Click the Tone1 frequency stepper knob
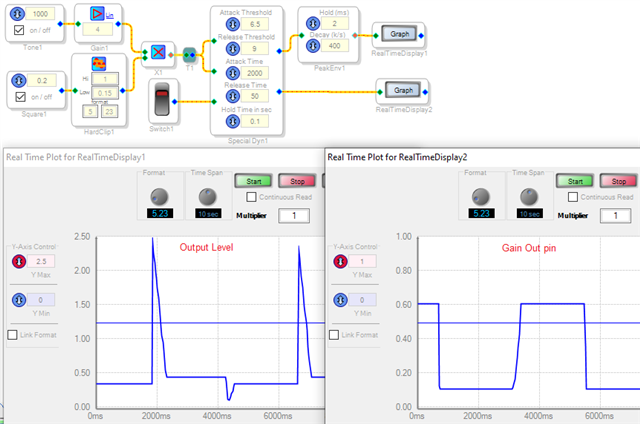 (17, 14)
